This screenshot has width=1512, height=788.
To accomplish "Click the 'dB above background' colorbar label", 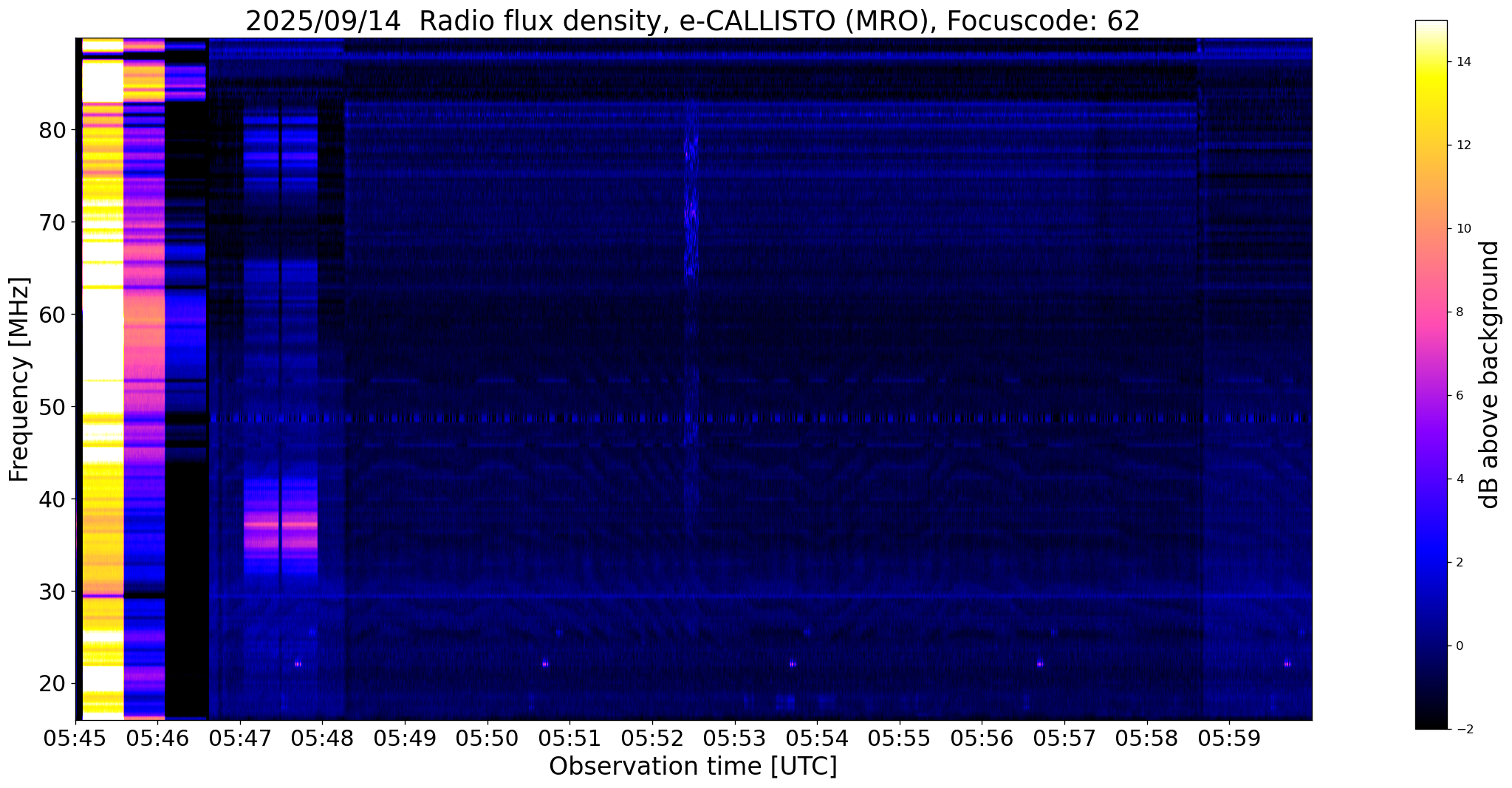I will click(x=1490, y=374).
